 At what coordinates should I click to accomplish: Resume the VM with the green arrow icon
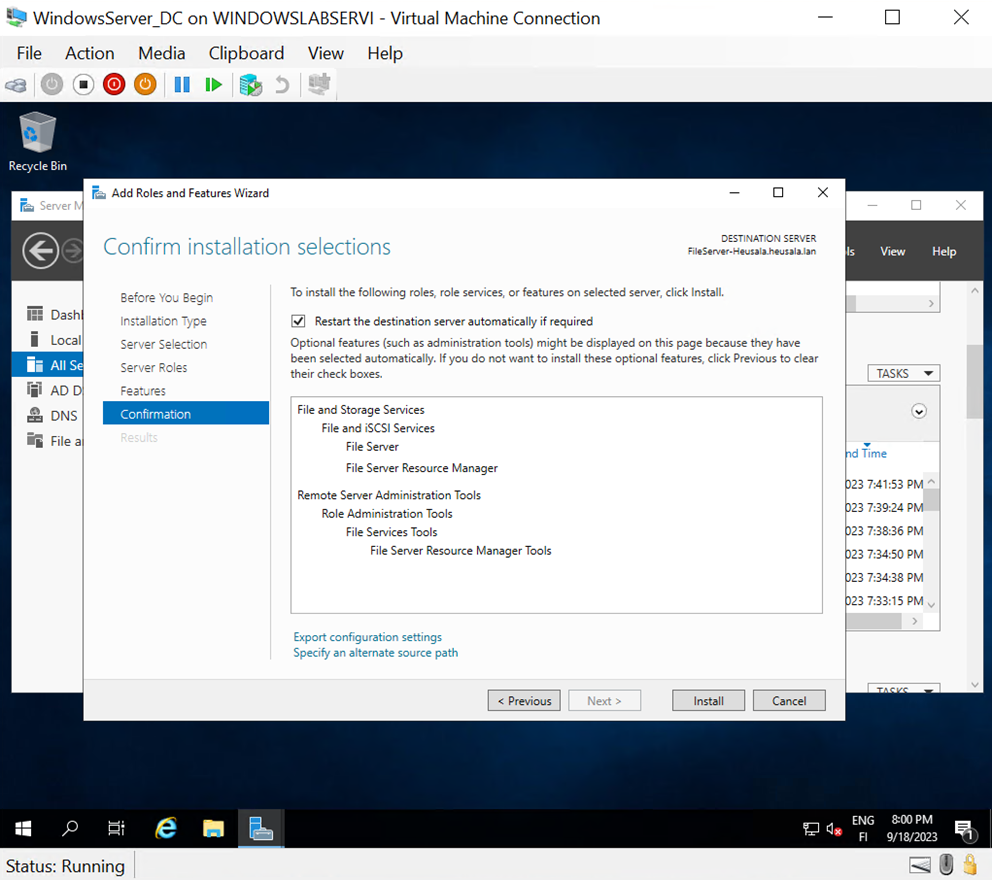pos(213,84)
